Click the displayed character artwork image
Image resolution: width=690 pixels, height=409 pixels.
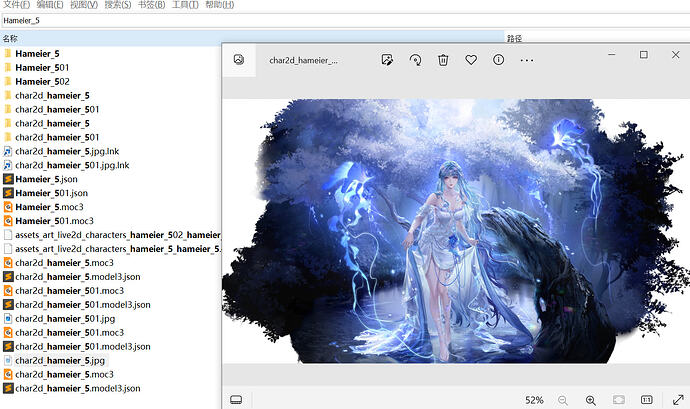pos(456,231)
